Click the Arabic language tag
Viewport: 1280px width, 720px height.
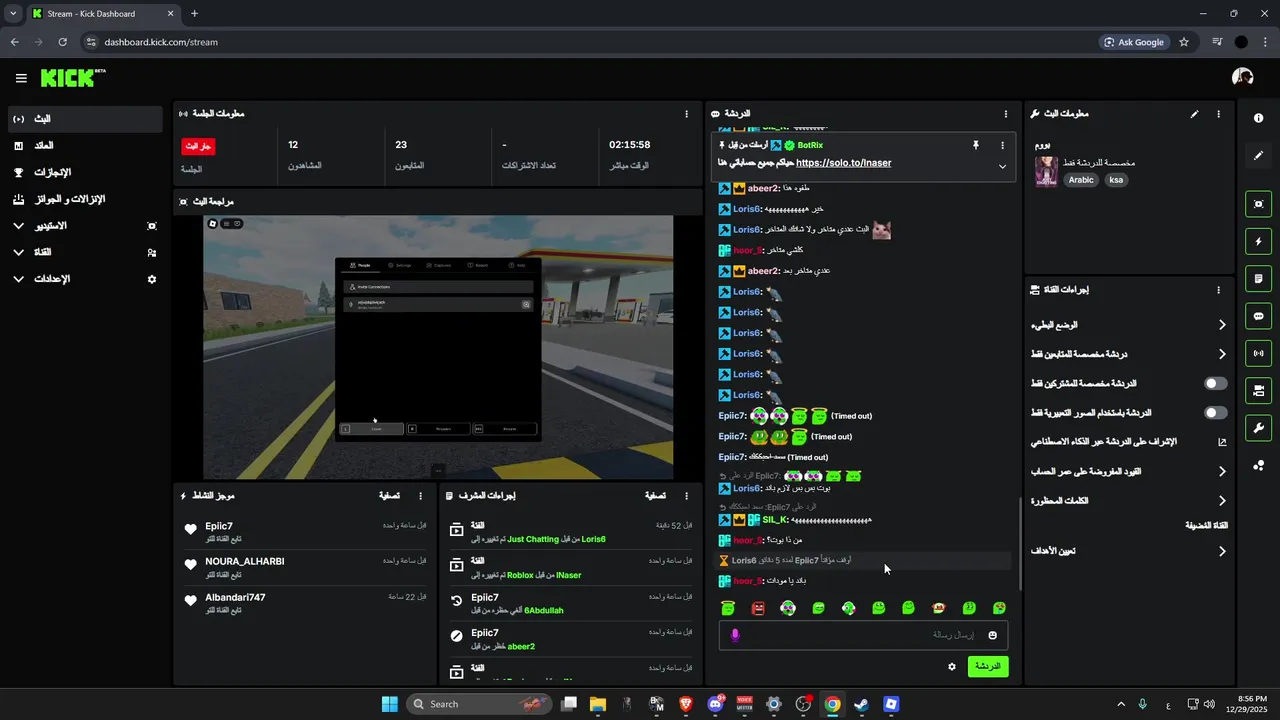tap(1081, 180)
